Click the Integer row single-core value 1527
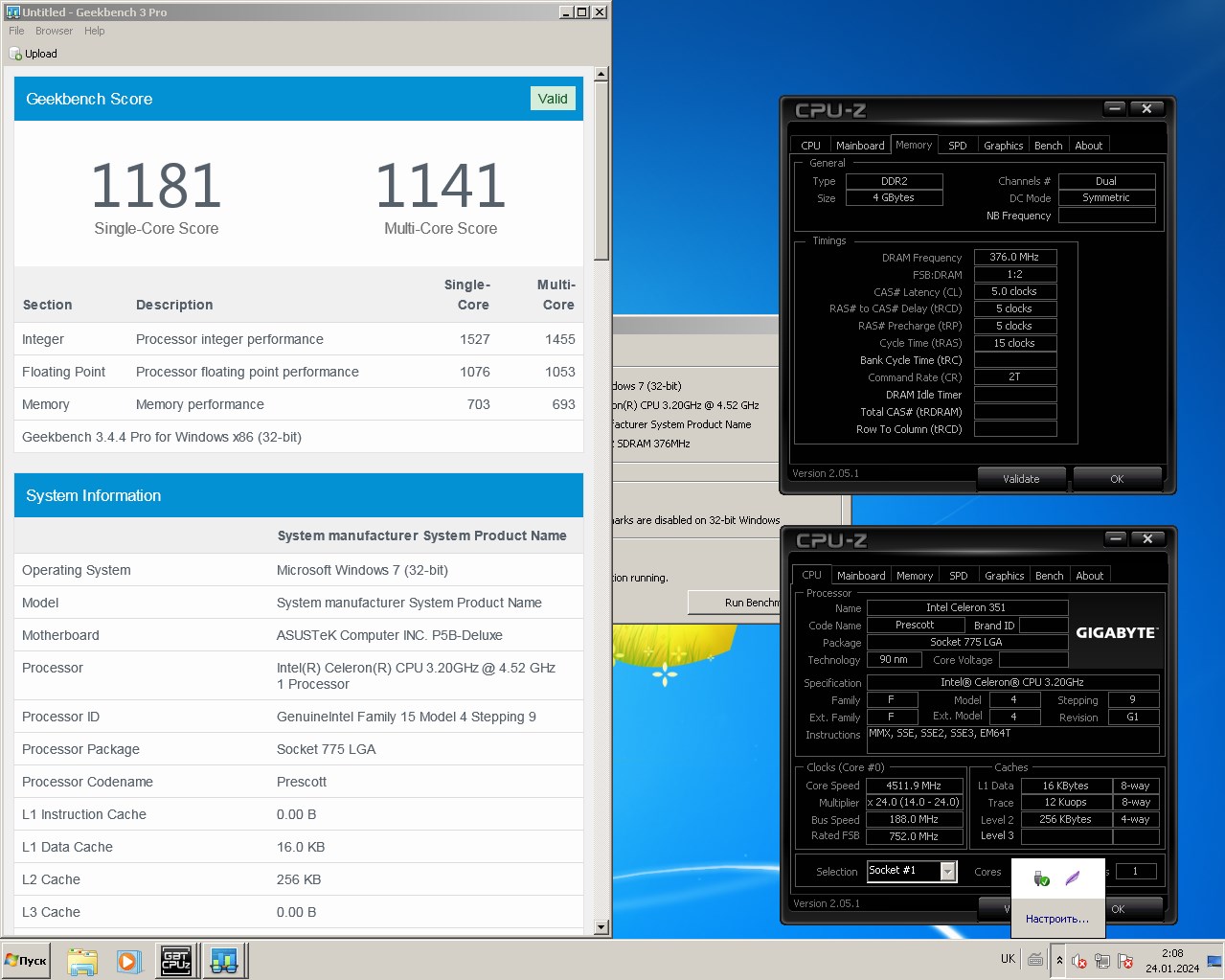 (475, 339)
